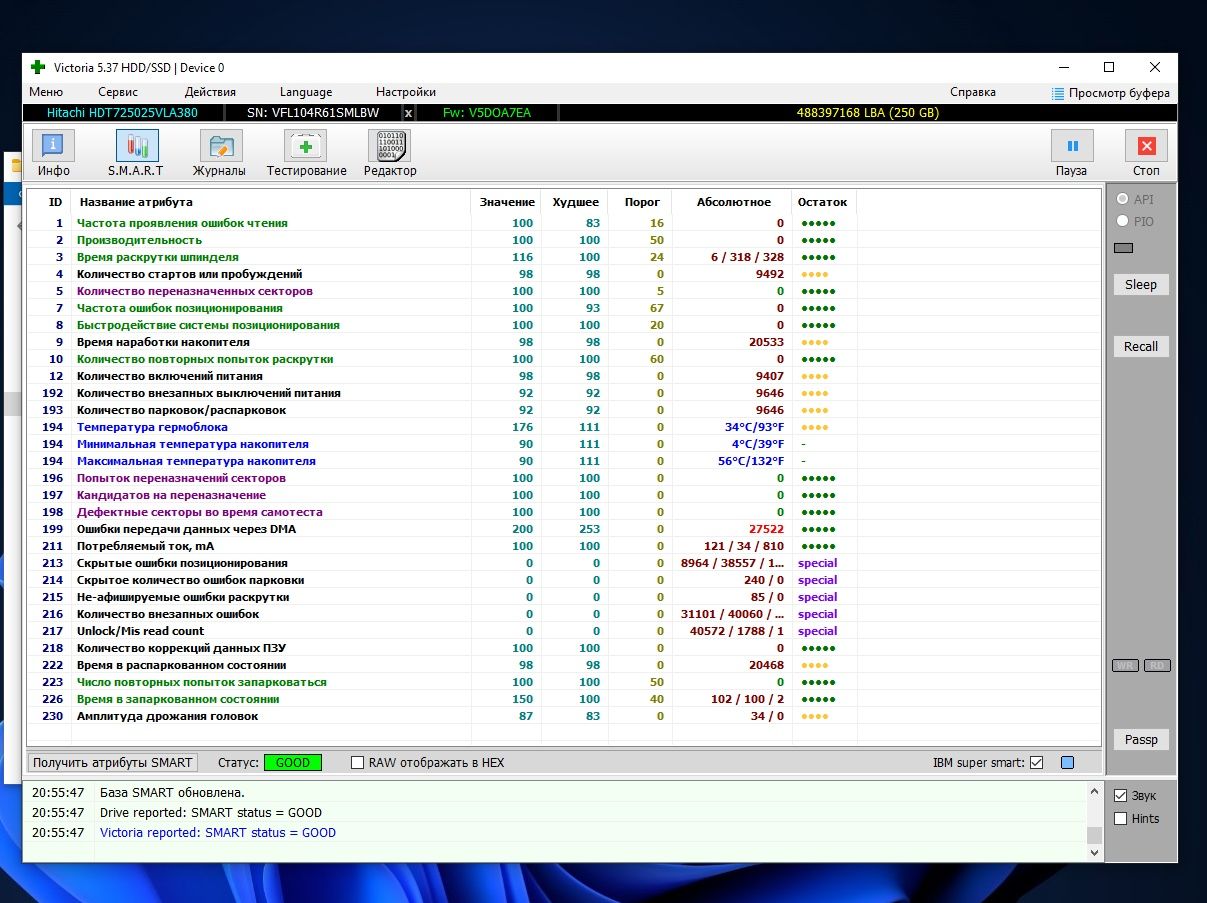
Task: Click absolute value 27522
Action: (766, 529)
